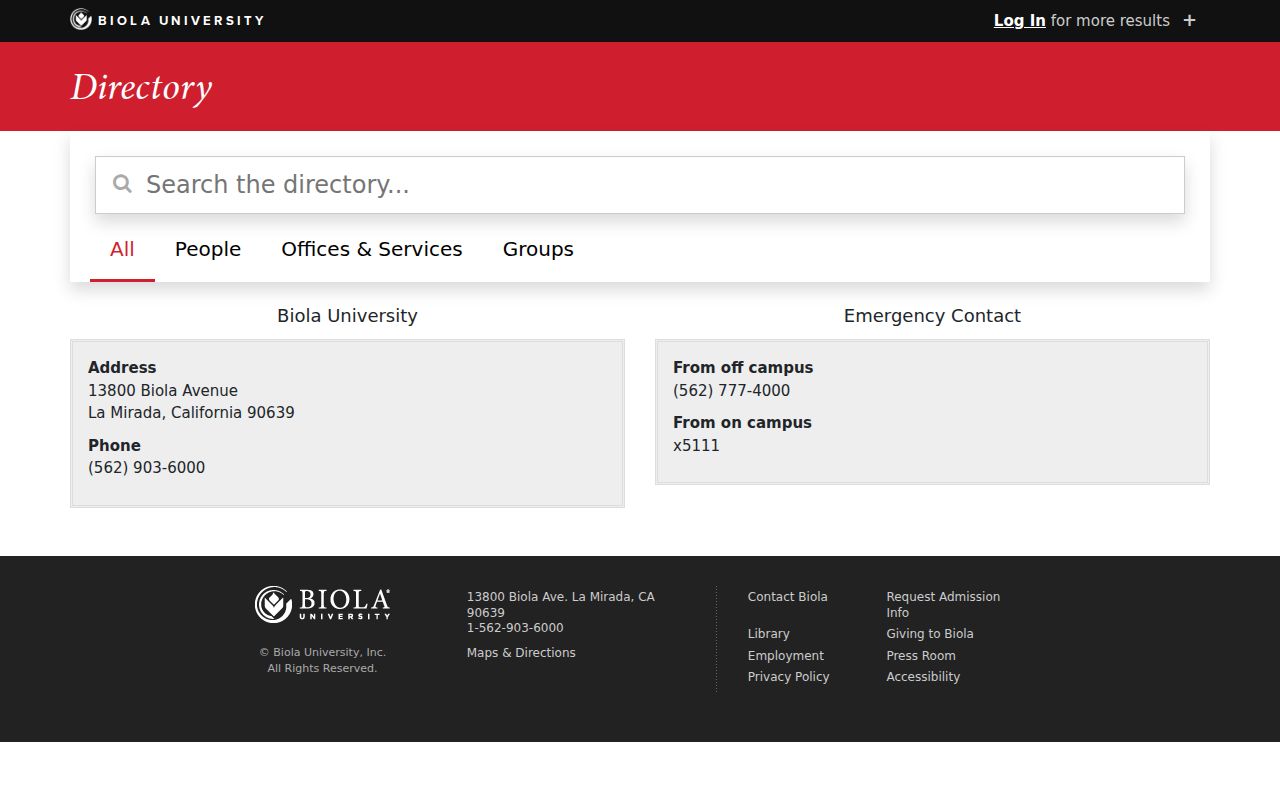This screenshot has width=1280, height=800.
Task: Open the Accessibility footer link
Action: click(x=923, y=676)
